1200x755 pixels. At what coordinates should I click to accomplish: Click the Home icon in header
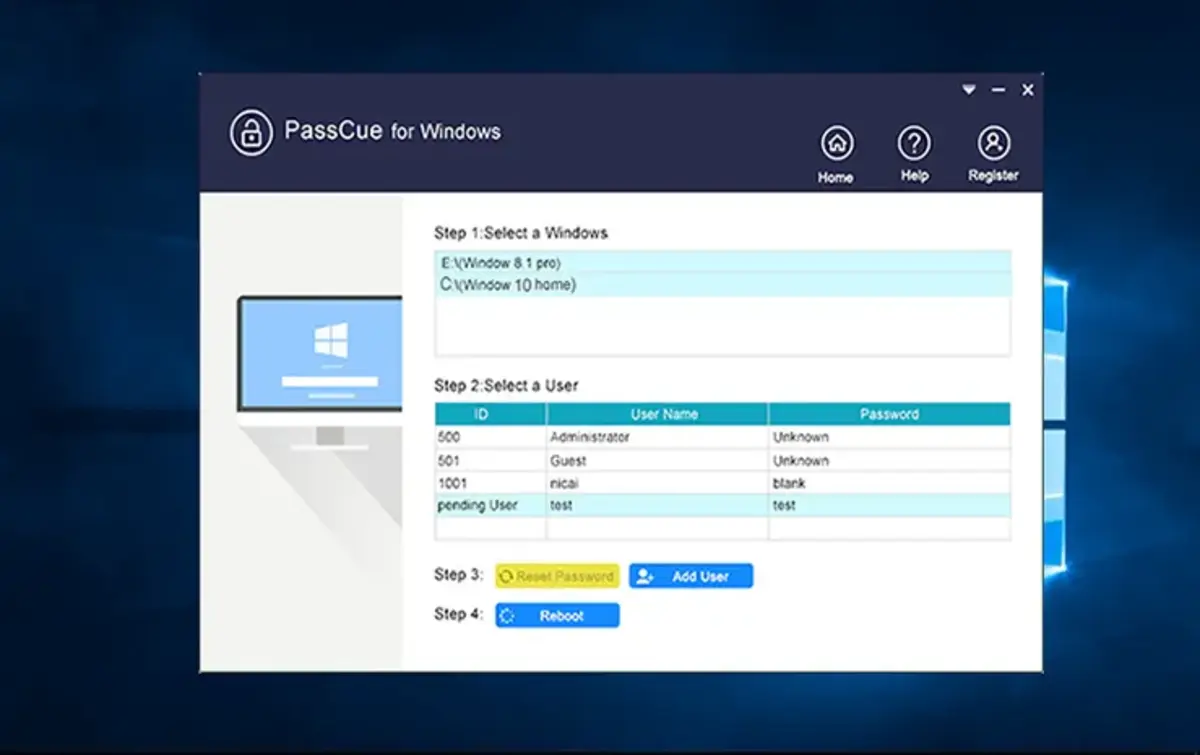click(836, 144)
